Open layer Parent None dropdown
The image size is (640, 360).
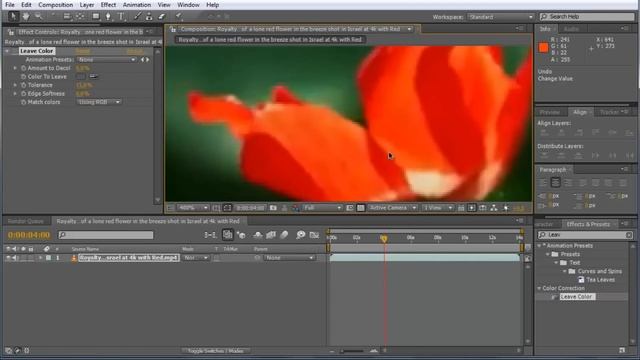click(289, 258)
